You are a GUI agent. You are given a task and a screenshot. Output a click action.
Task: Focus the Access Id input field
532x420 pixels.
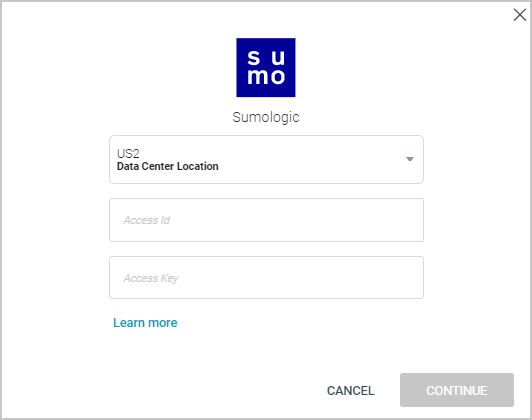tap(266, 220)
